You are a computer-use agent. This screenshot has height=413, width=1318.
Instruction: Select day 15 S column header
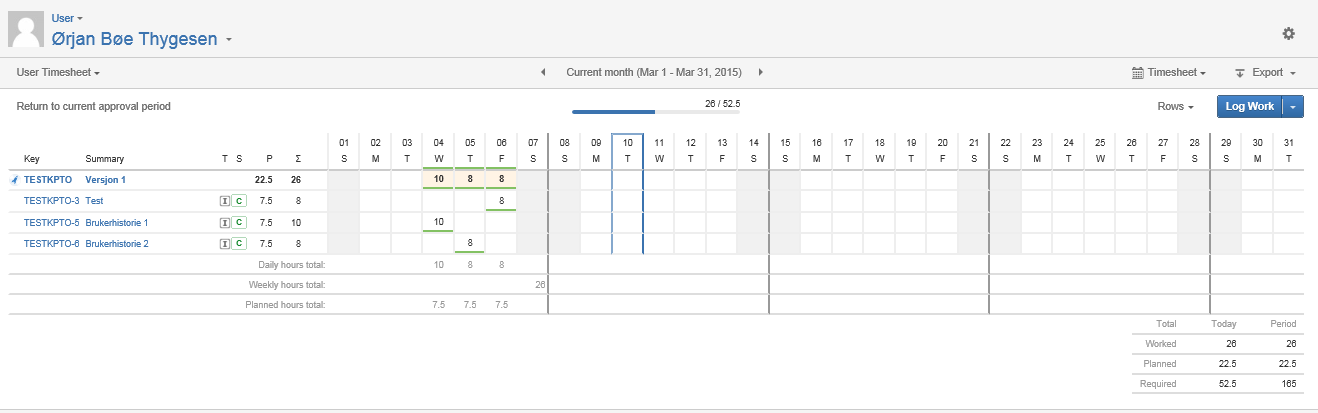pos(785,151)
